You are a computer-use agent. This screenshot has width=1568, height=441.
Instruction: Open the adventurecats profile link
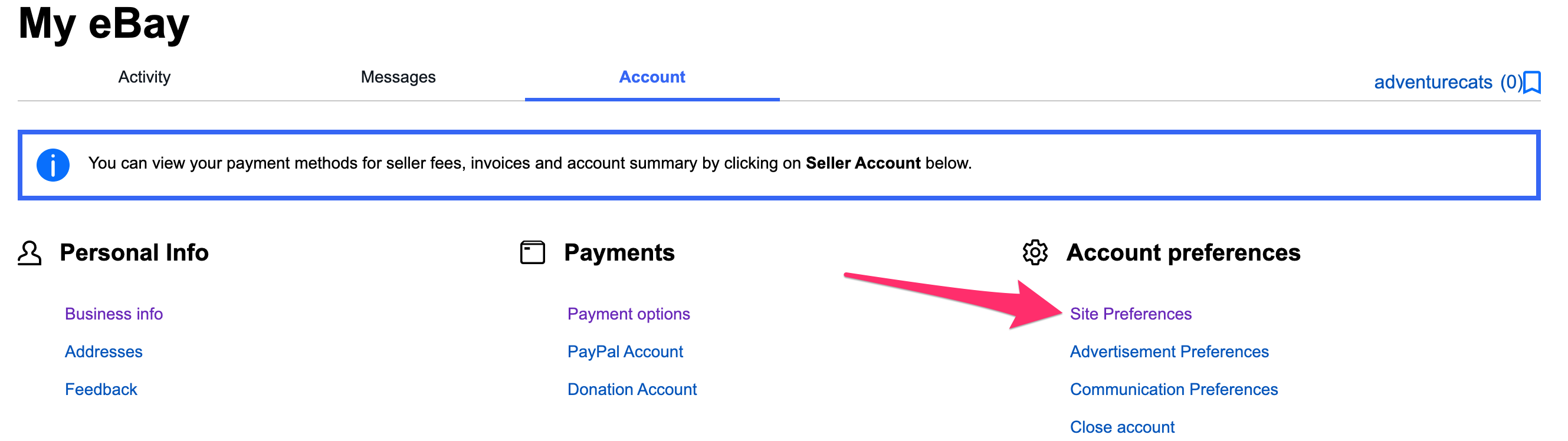tap(1433, 82)
